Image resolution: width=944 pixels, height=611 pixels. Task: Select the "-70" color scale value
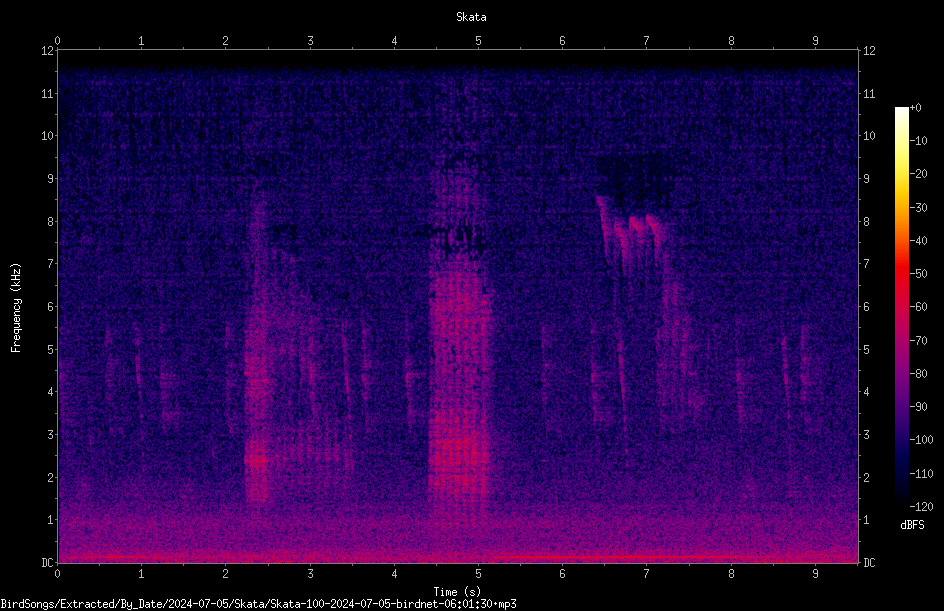click(x=919, y=341)
